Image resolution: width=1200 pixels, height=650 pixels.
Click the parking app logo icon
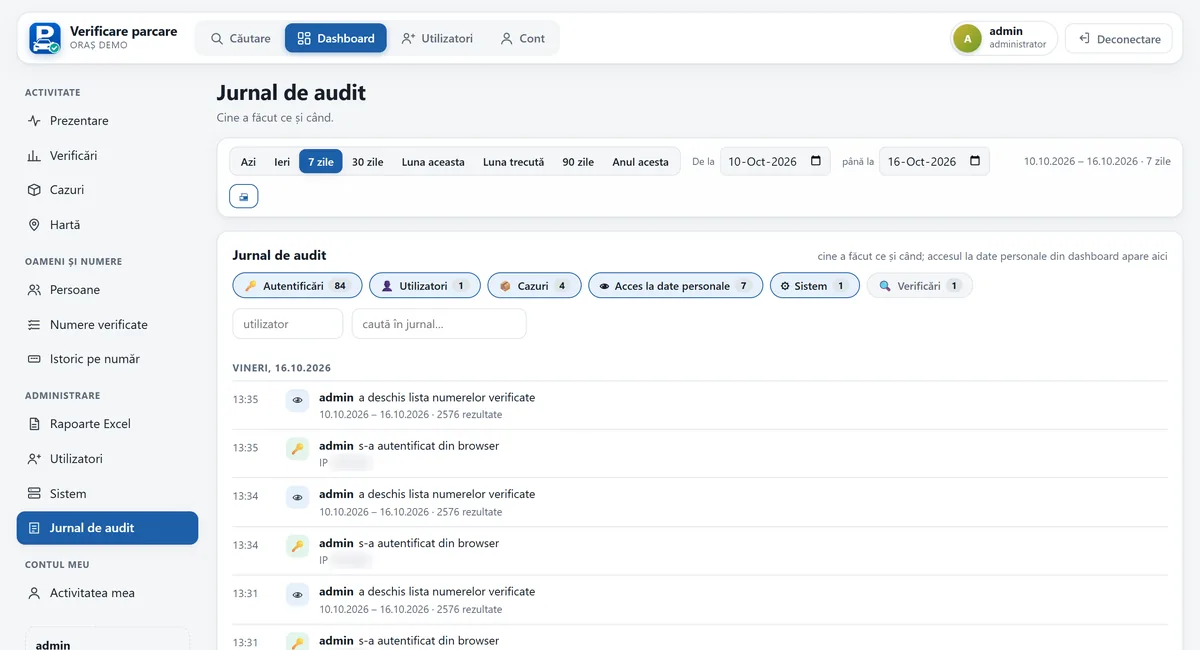tap(45, 38)
